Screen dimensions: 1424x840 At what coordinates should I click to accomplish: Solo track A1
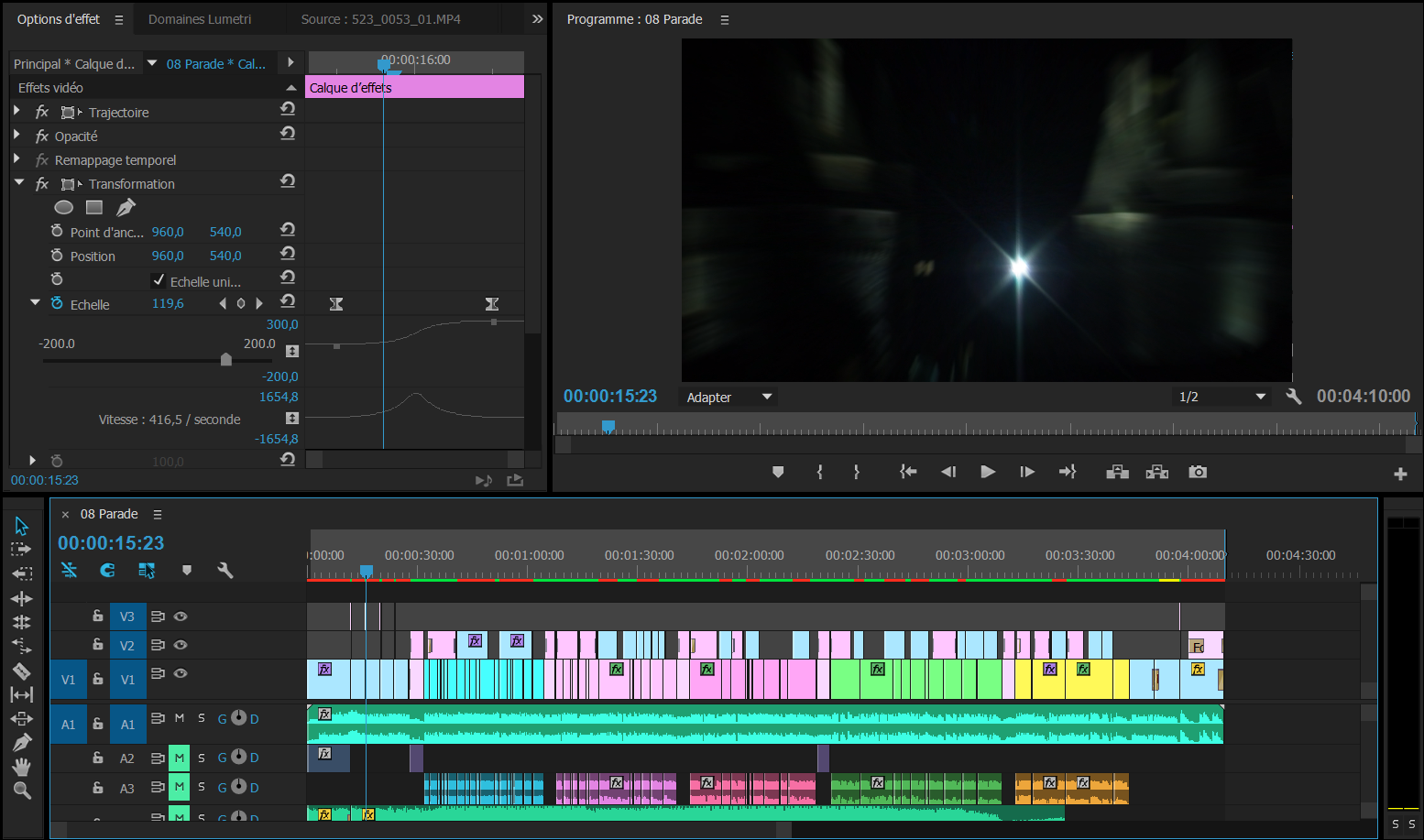click(x=202, y=718)
